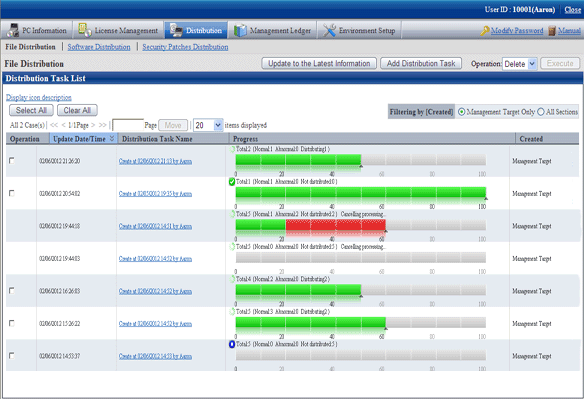Click blue not-started icon in last row
The width and height of the screenshot is (584, 399).
(x=232, y=344)
